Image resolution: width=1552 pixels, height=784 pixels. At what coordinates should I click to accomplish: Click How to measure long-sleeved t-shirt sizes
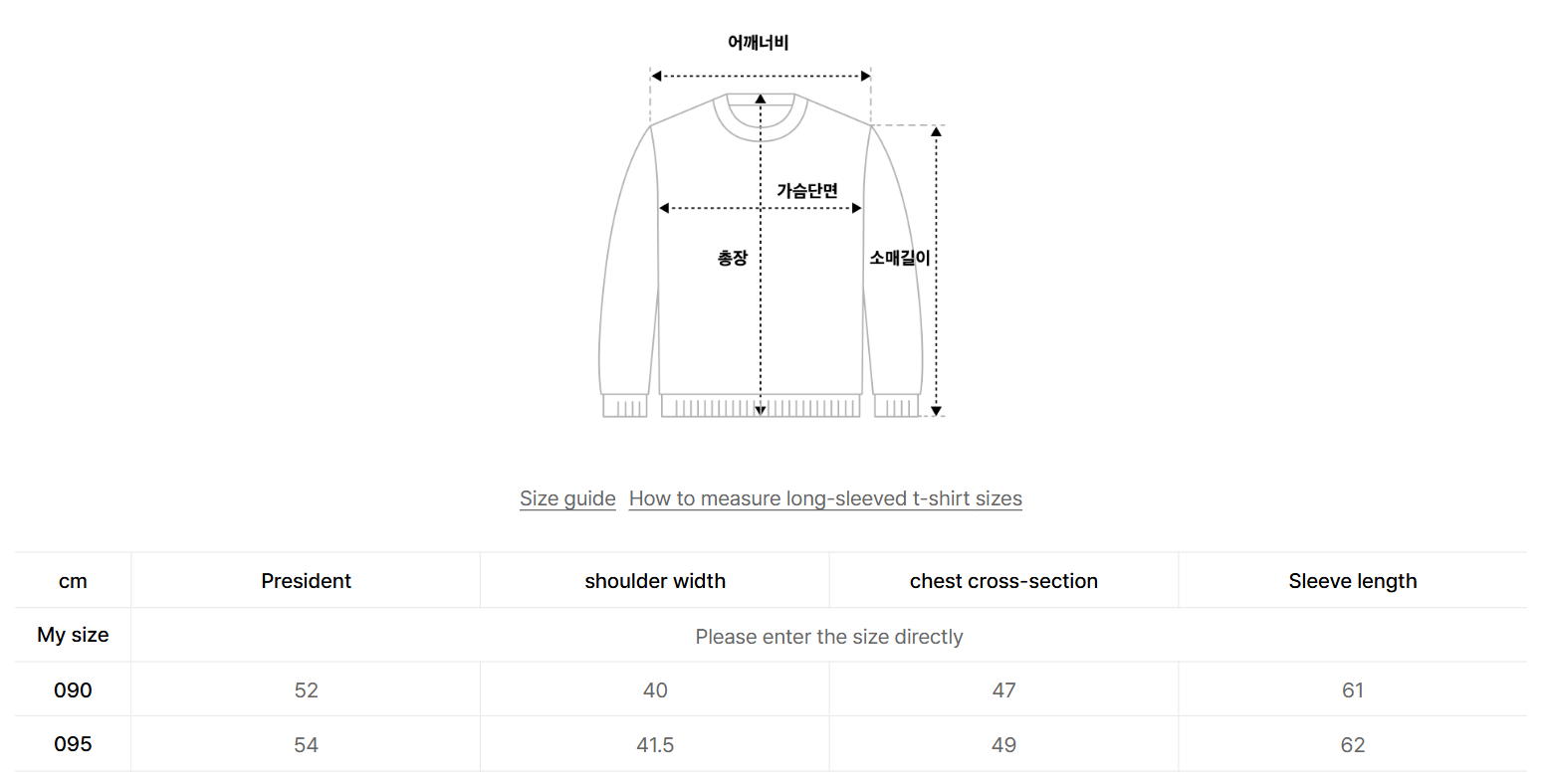(825, 498)
